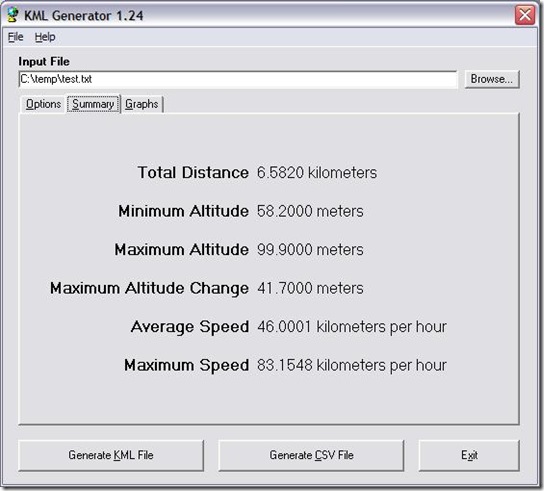
Task: Close the KML Generator window
Action: (x=525, y=15)
